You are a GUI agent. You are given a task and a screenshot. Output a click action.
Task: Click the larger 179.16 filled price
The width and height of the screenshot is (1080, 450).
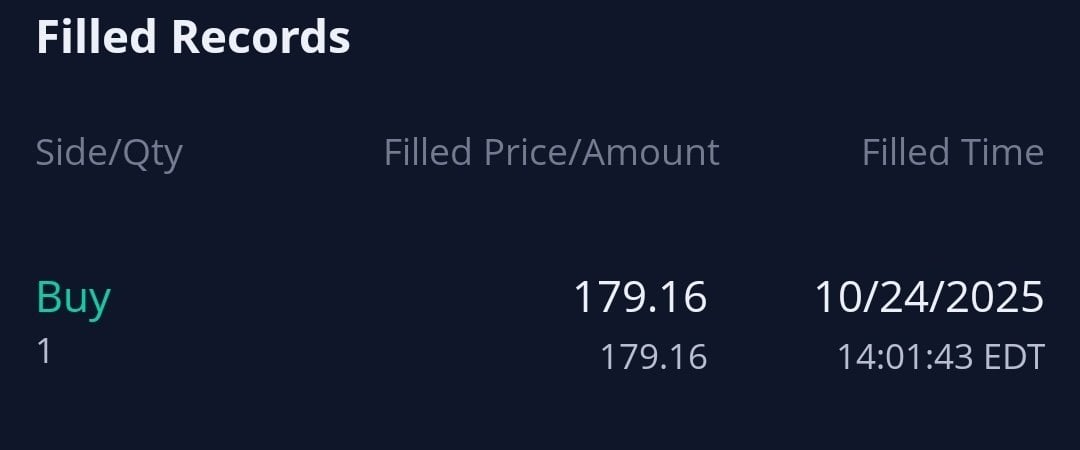click(x=639, y=297)
